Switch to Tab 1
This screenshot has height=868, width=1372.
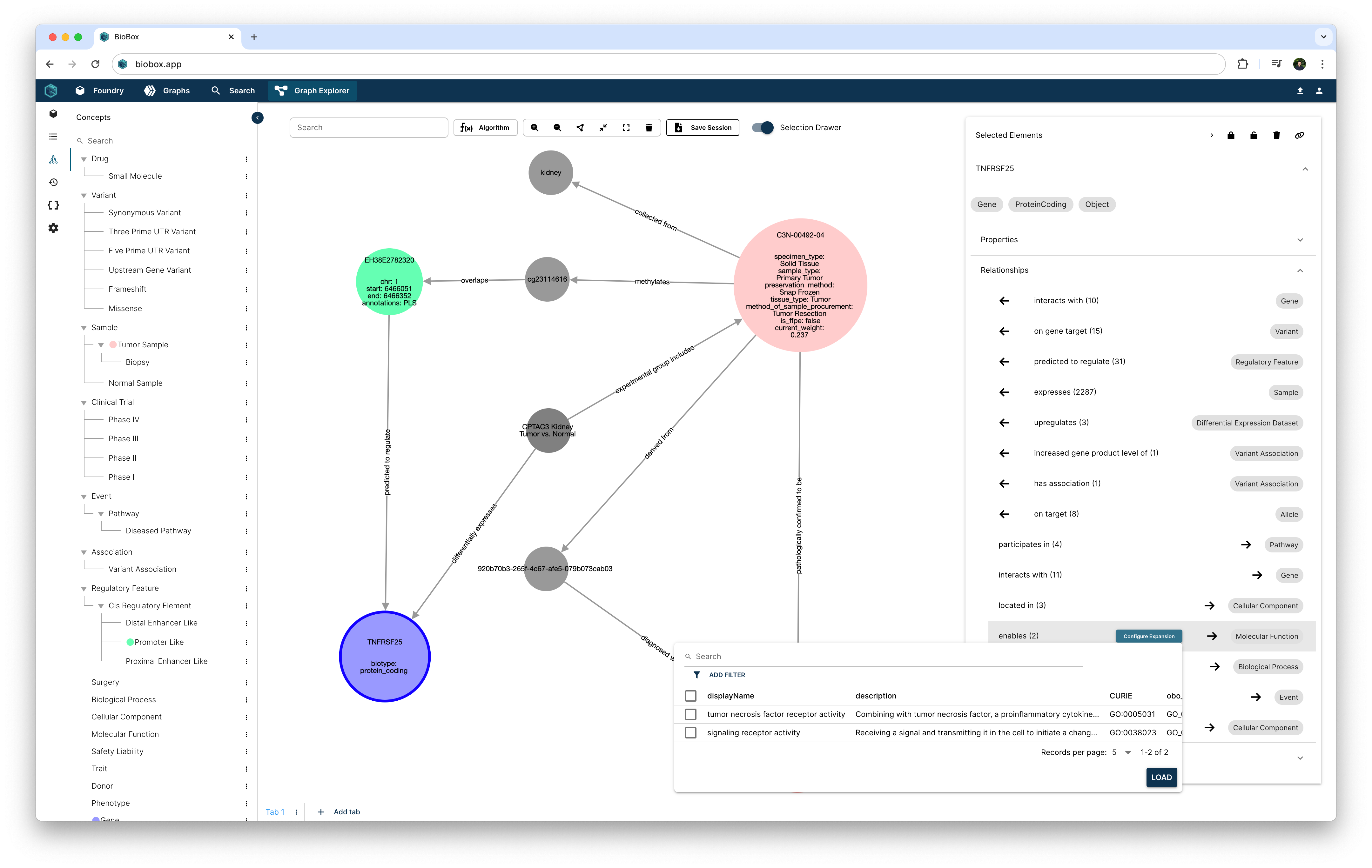(275, 811)
